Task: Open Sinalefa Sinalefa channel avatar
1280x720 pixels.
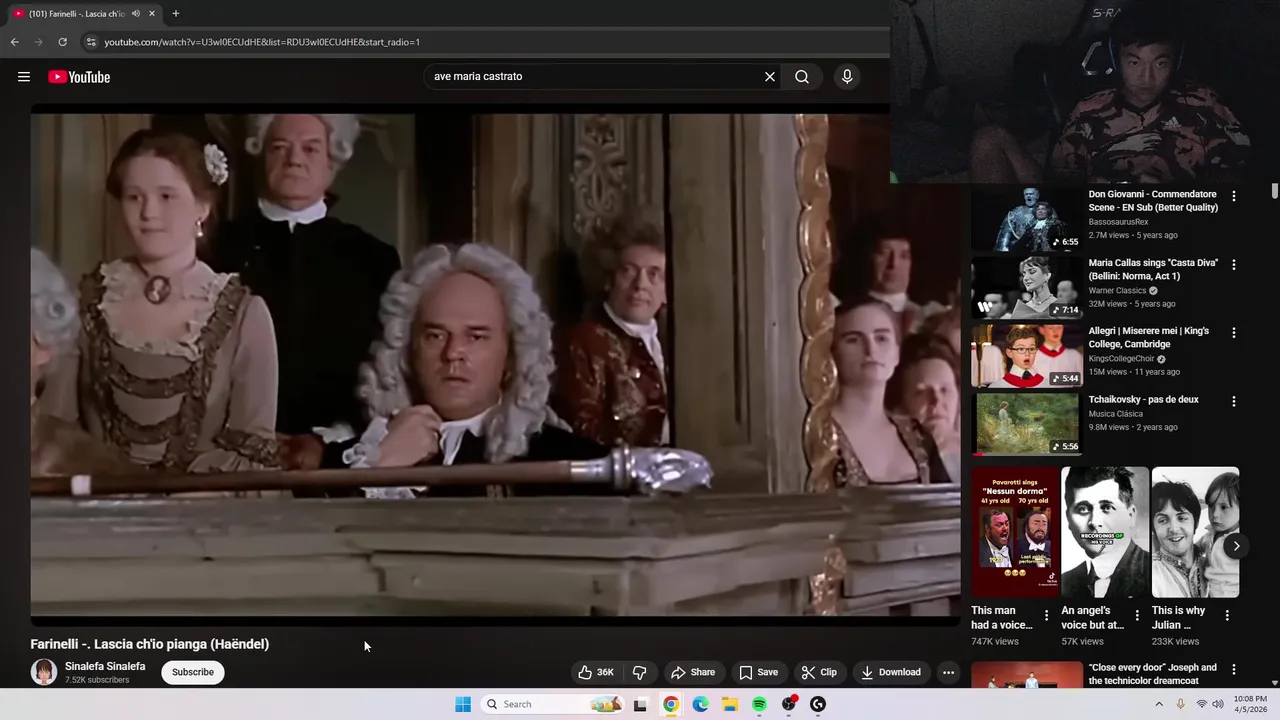Action: [x=44, y=672]
